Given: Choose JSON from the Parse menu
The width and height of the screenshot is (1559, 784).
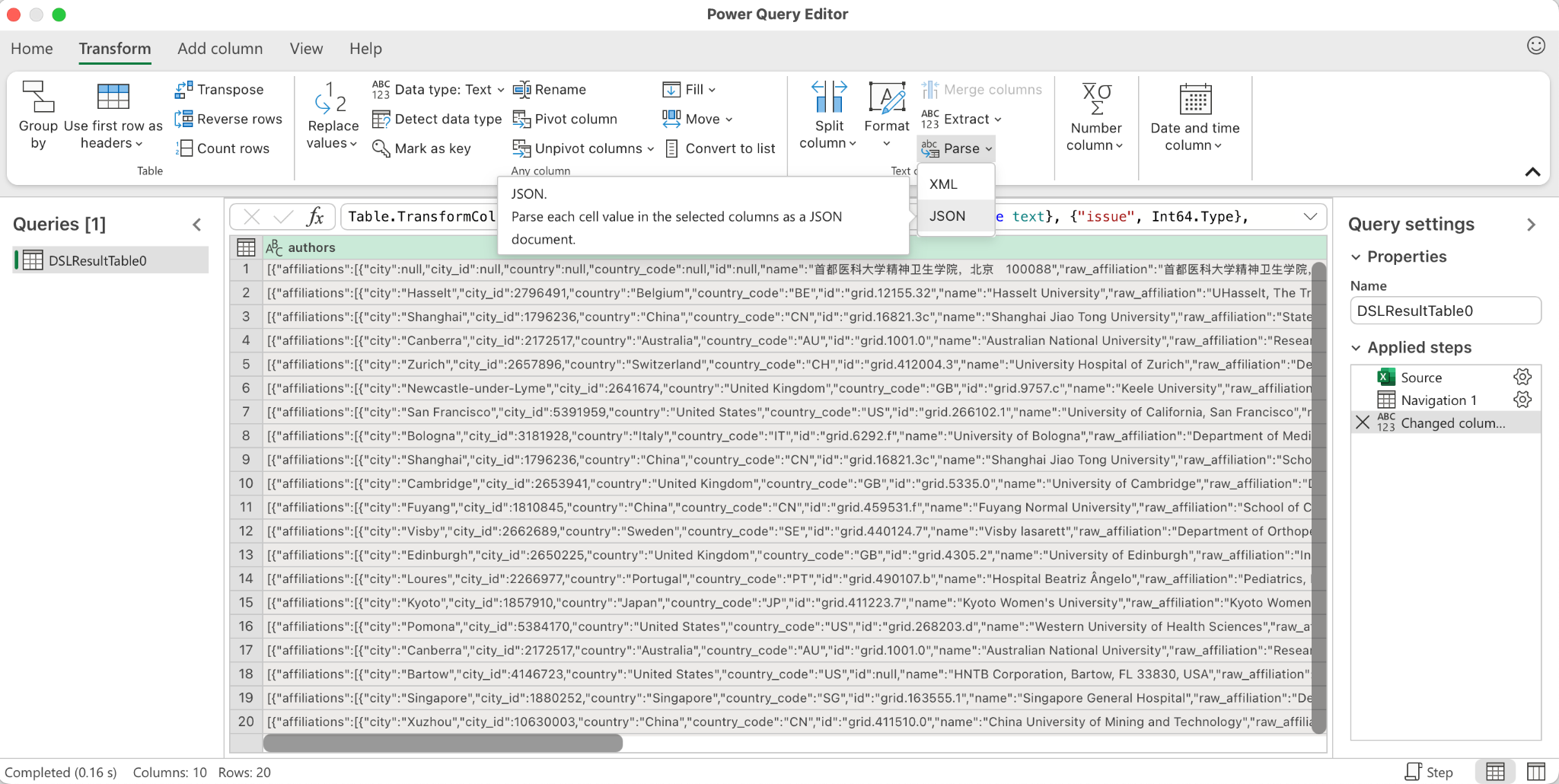Looking at the screenshot, I should (x=946, y=216).
